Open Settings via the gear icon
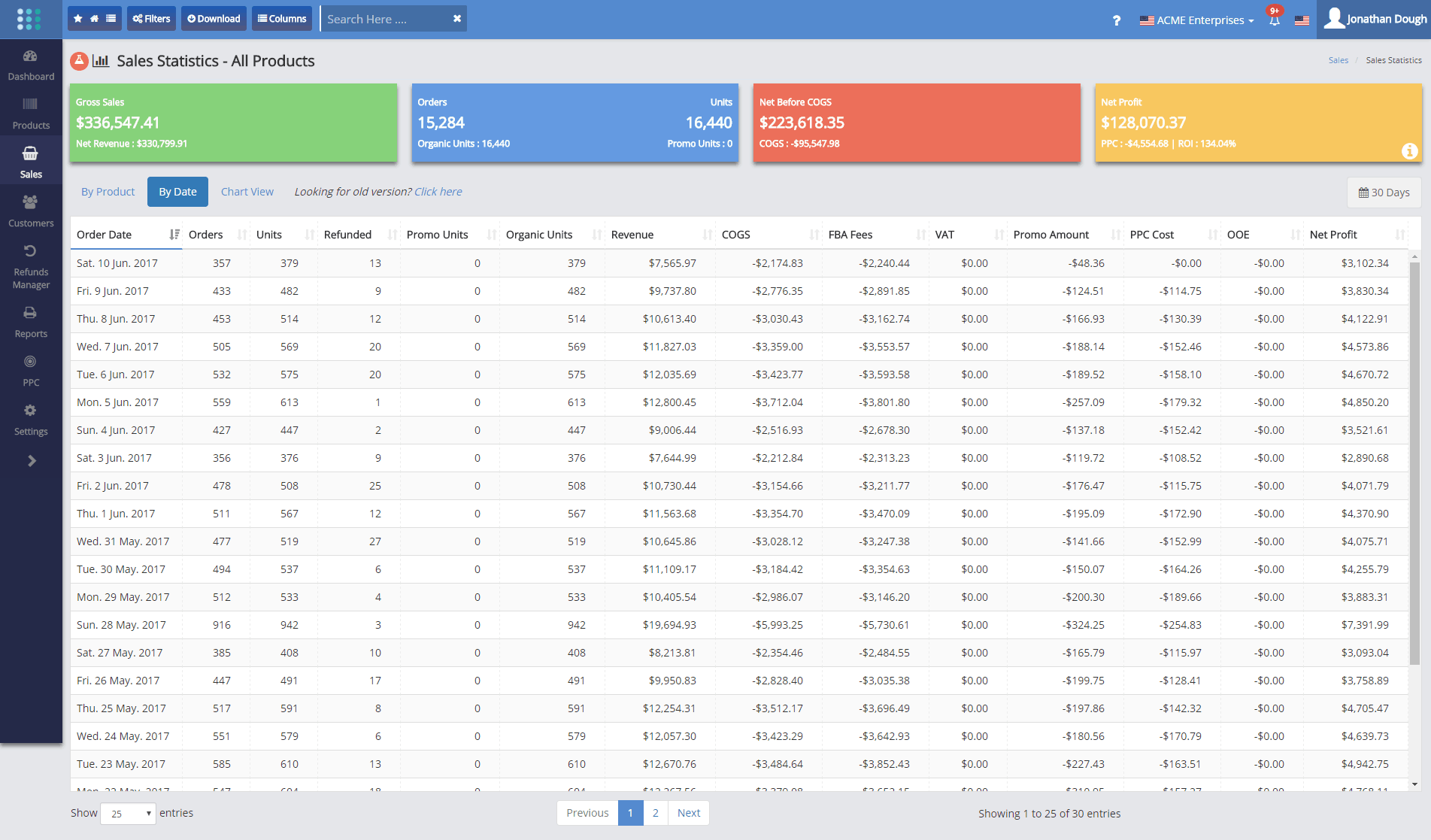Image resolution: width=1431 pixels, height=840 pixels. pos(30,411)
